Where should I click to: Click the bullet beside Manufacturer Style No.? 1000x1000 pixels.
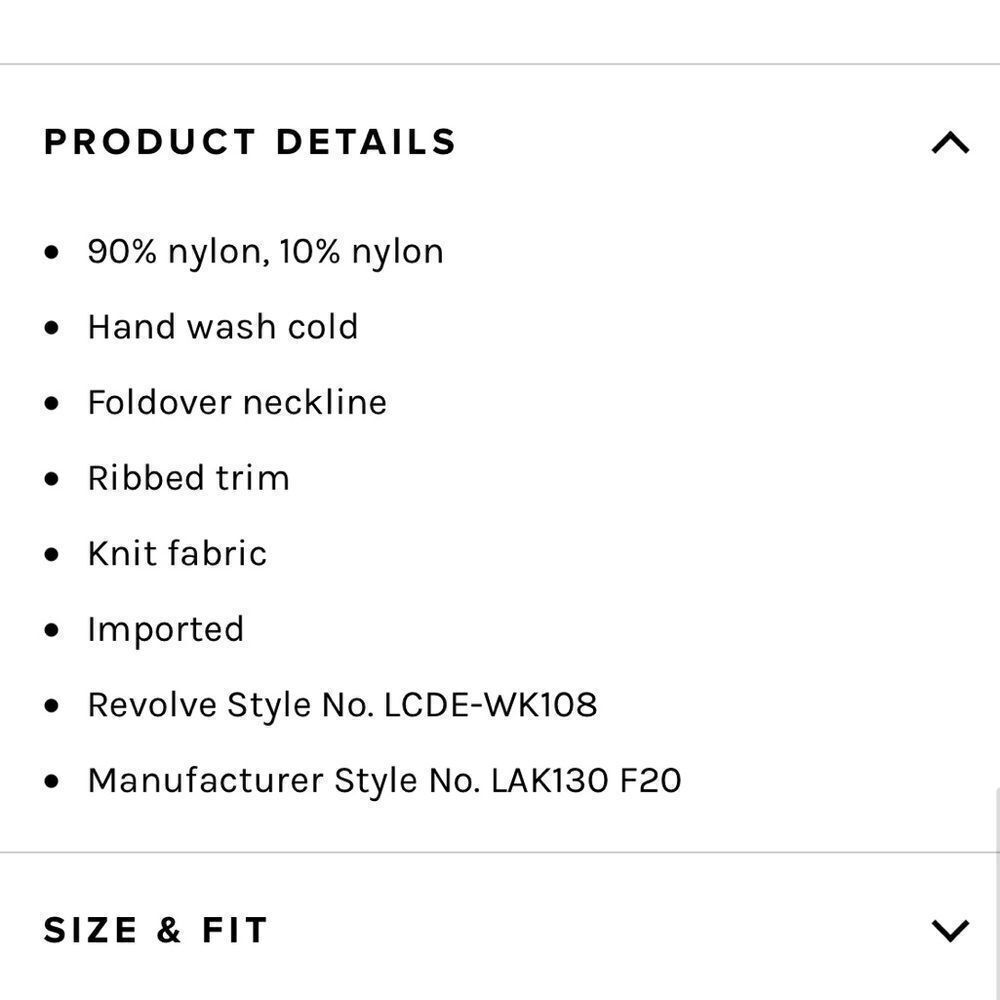52,781
